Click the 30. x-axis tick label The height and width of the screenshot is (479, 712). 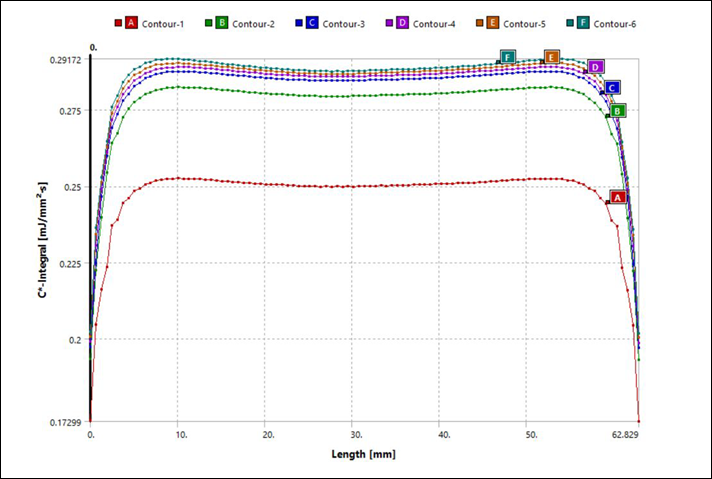(356, 435)
